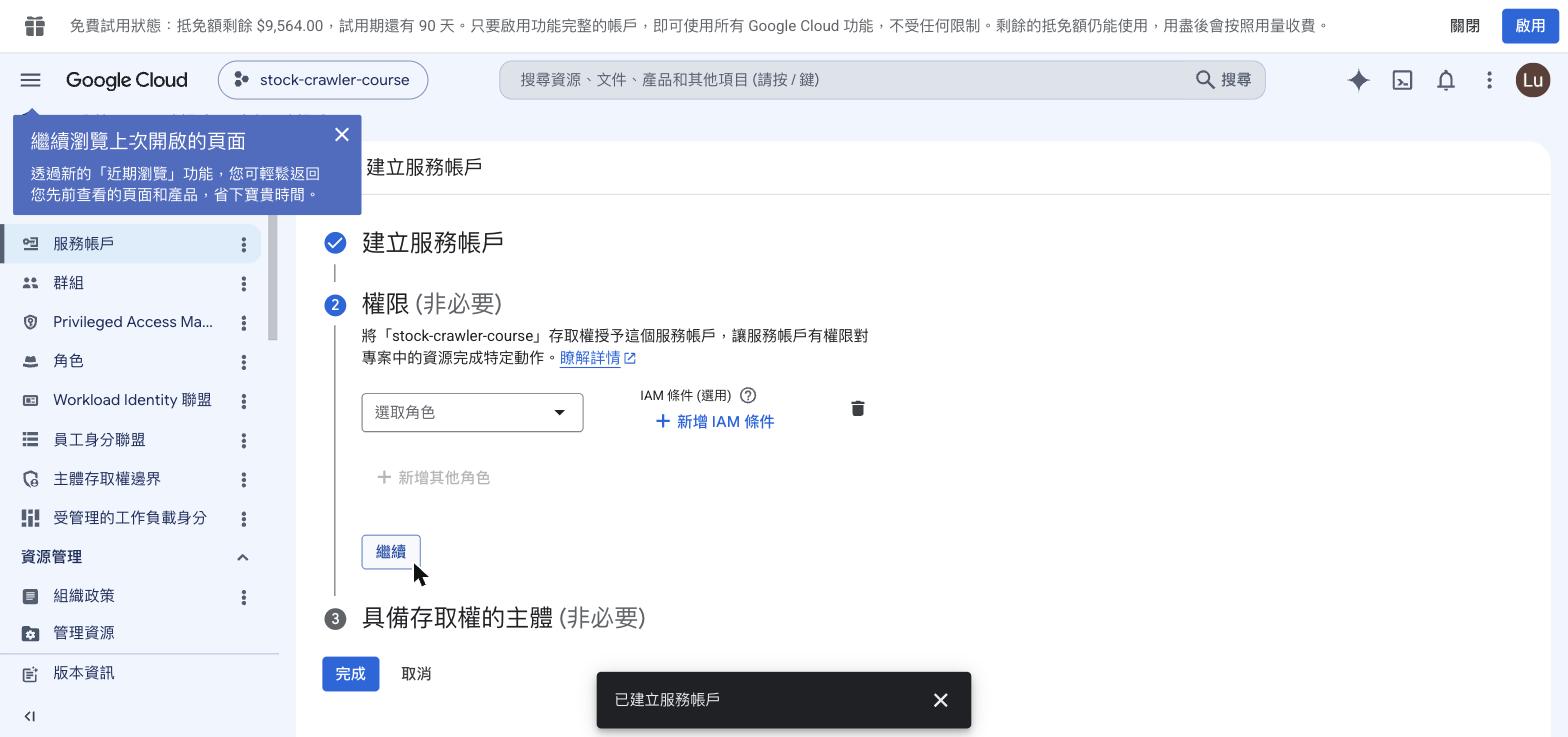Screen dimensions: 1568x737
Task: Open more options for 服務帳戶
Action: (243, 244)
